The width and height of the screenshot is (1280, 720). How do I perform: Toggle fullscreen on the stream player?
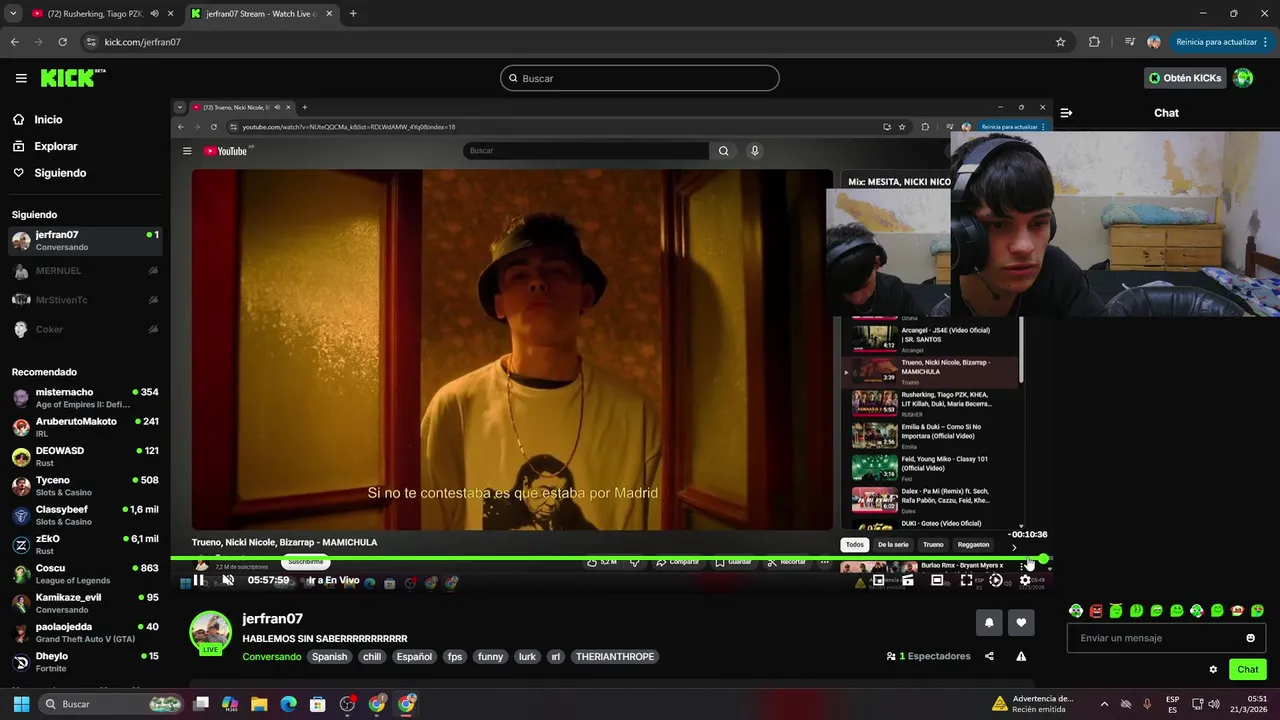tap(966, 580)
